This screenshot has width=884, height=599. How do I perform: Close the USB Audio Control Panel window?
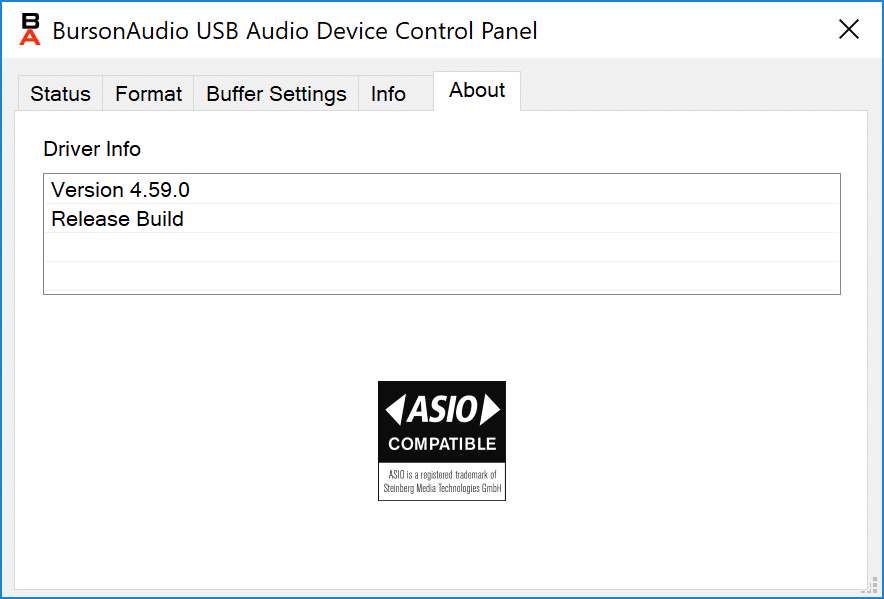(848, 29)
